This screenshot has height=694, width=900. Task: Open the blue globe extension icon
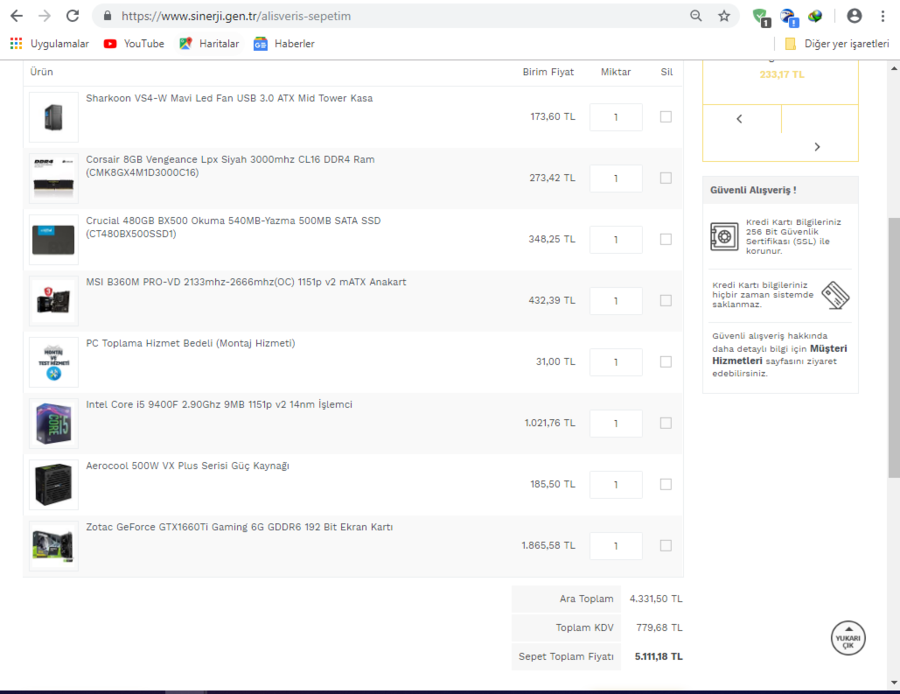[x=789, y=17]
